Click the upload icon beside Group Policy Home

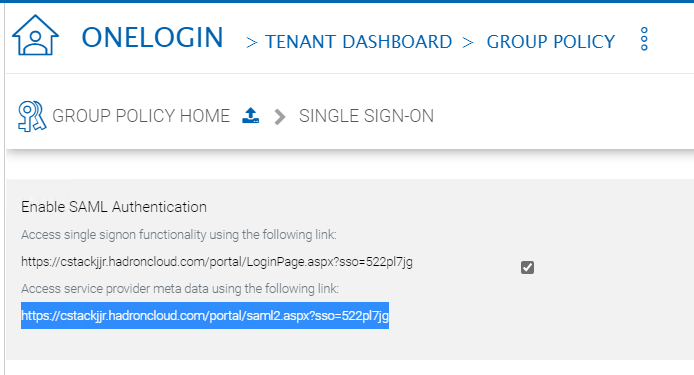tap(251, 115)
